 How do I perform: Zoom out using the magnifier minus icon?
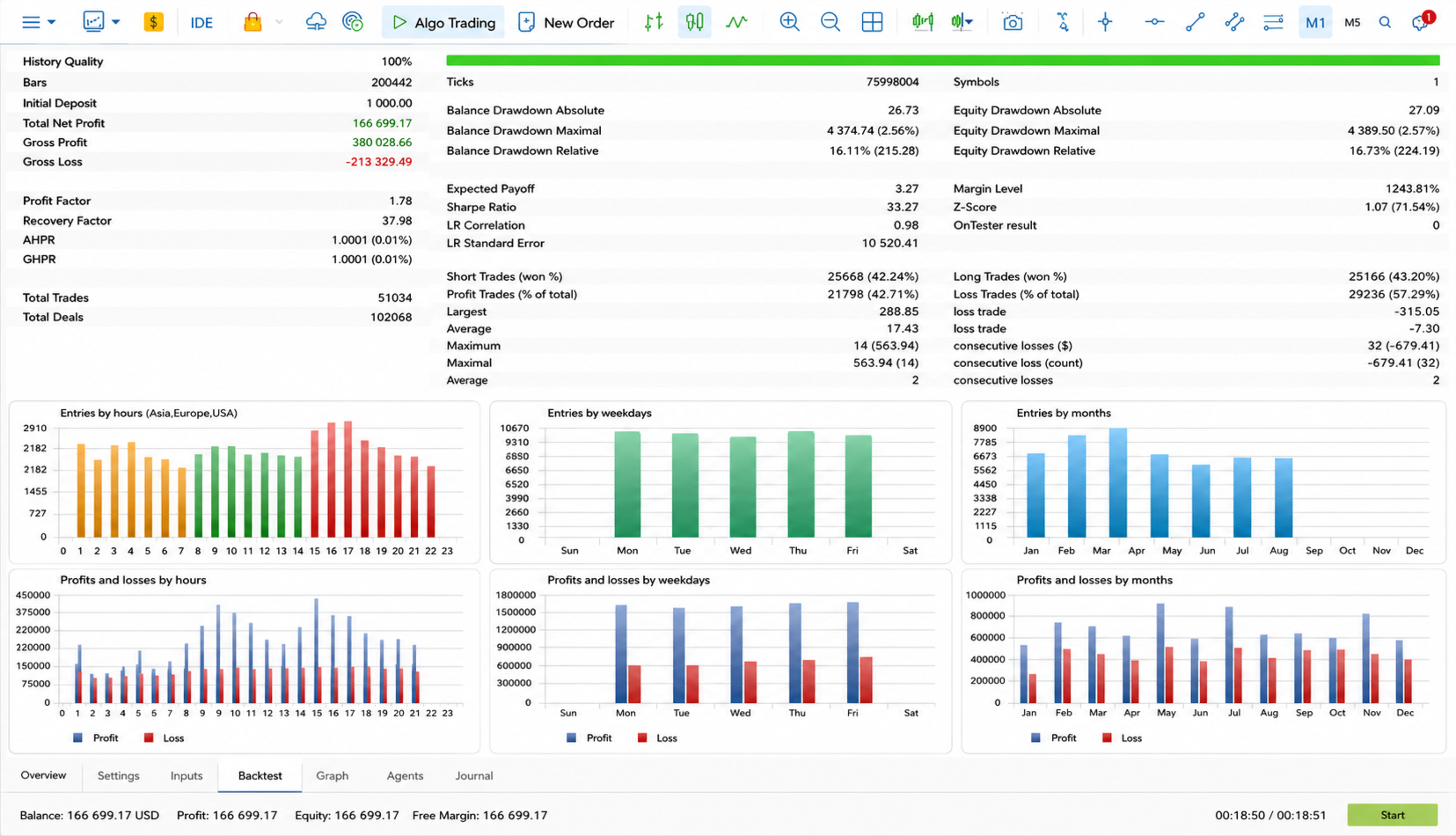pyautogui.click(x=830, y=22)
